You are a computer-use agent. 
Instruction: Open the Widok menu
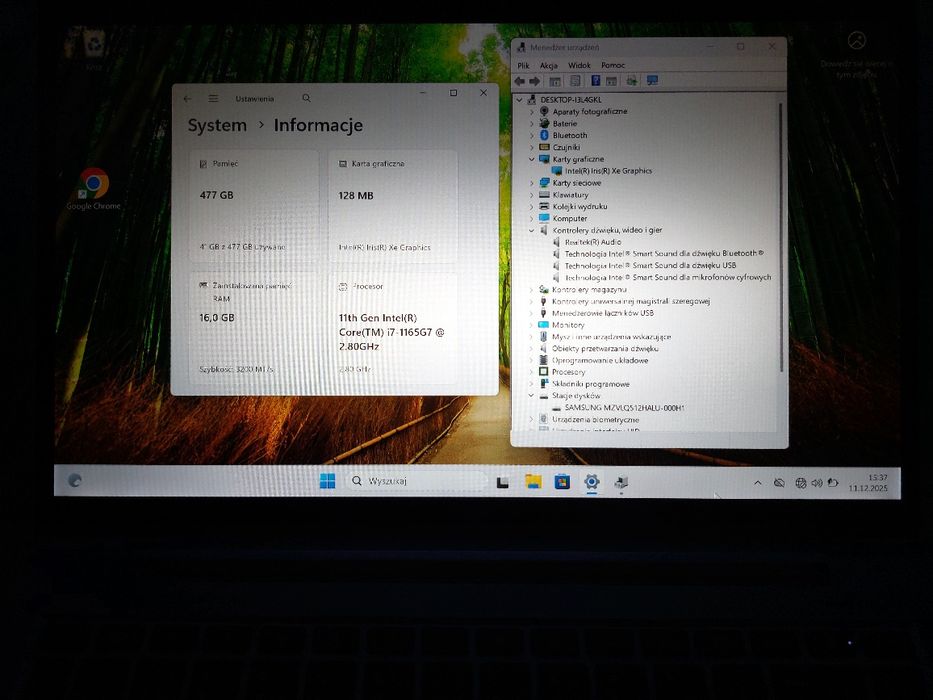coord(579,65)
